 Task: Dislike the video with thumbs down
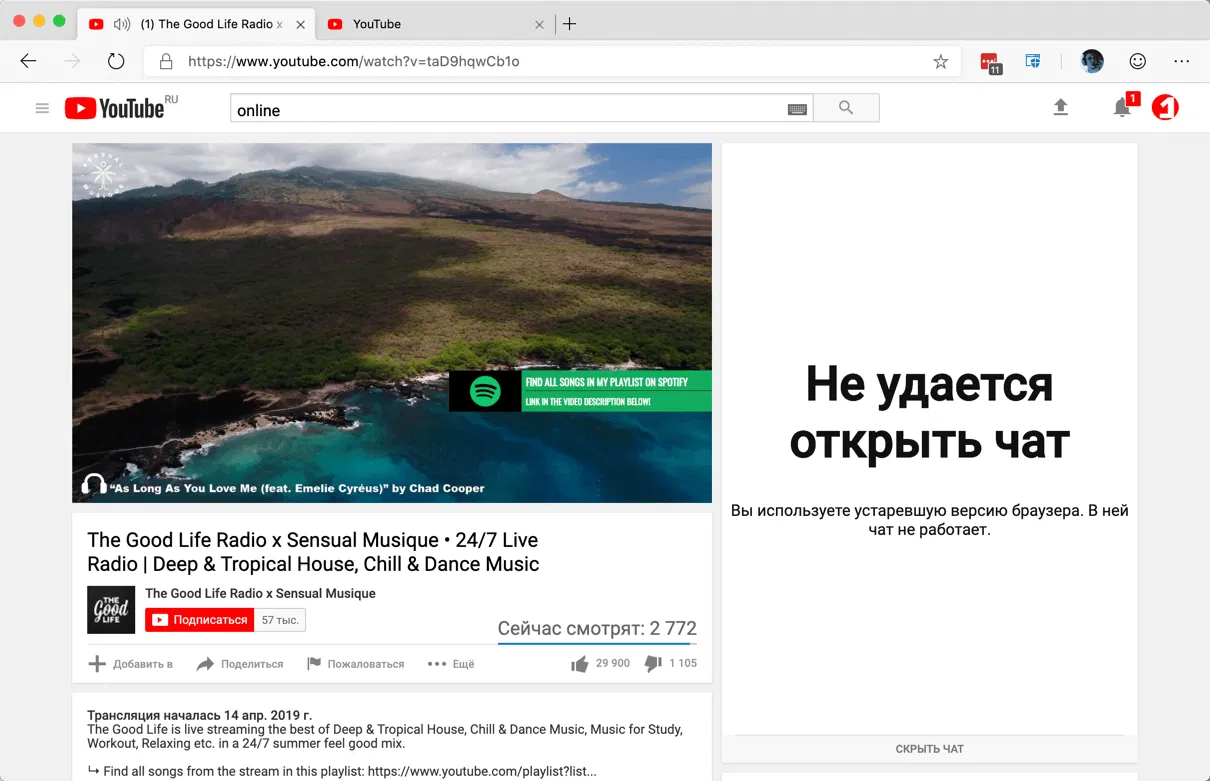pyautogui.click(x=653, y=663)
